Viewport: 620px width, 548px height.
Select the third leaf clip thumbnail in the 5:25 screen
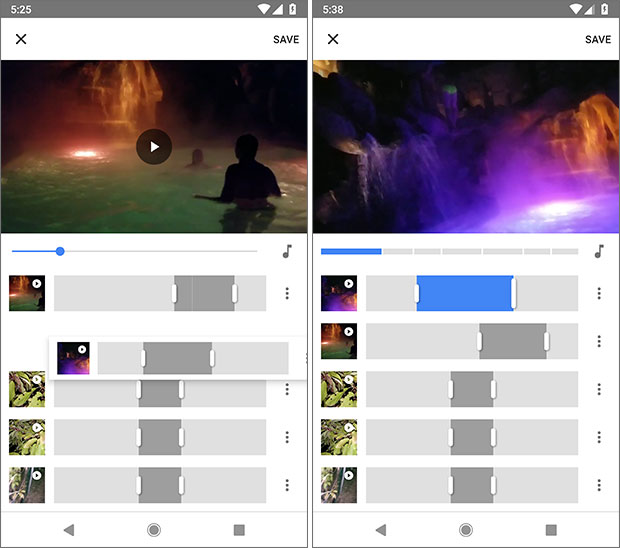click(27, 389)
